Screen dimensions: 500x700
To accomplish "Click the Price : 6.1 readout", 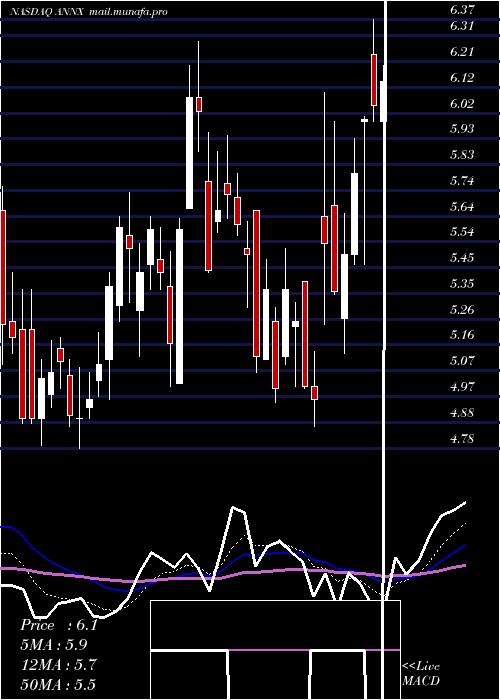I will pos(59,625).
